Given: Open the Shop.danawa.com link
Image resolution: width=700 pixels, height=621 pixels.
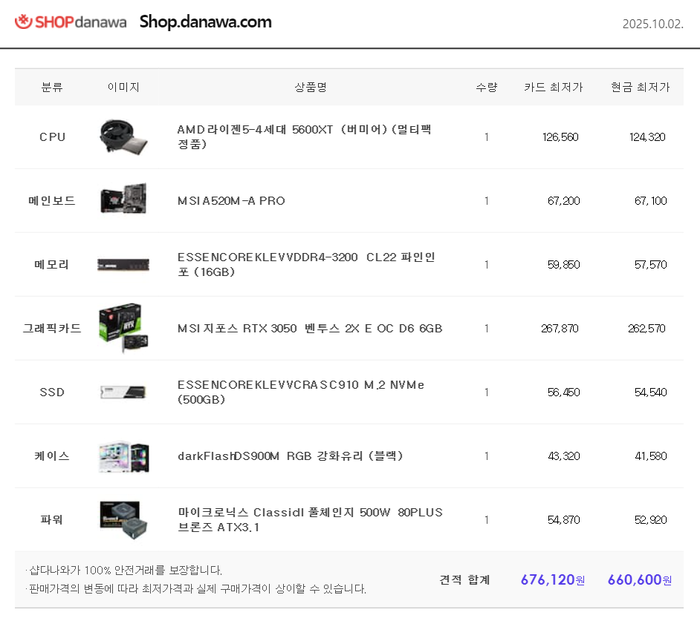Looking at the screenshot, I should 205,22.
